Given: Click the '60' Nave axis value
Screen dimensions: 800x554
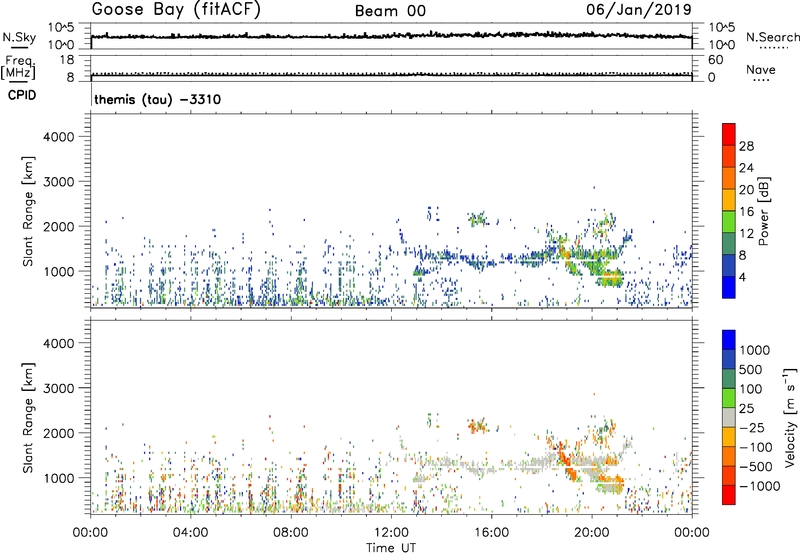Looking at the screenshot, I should coord(715,60).
